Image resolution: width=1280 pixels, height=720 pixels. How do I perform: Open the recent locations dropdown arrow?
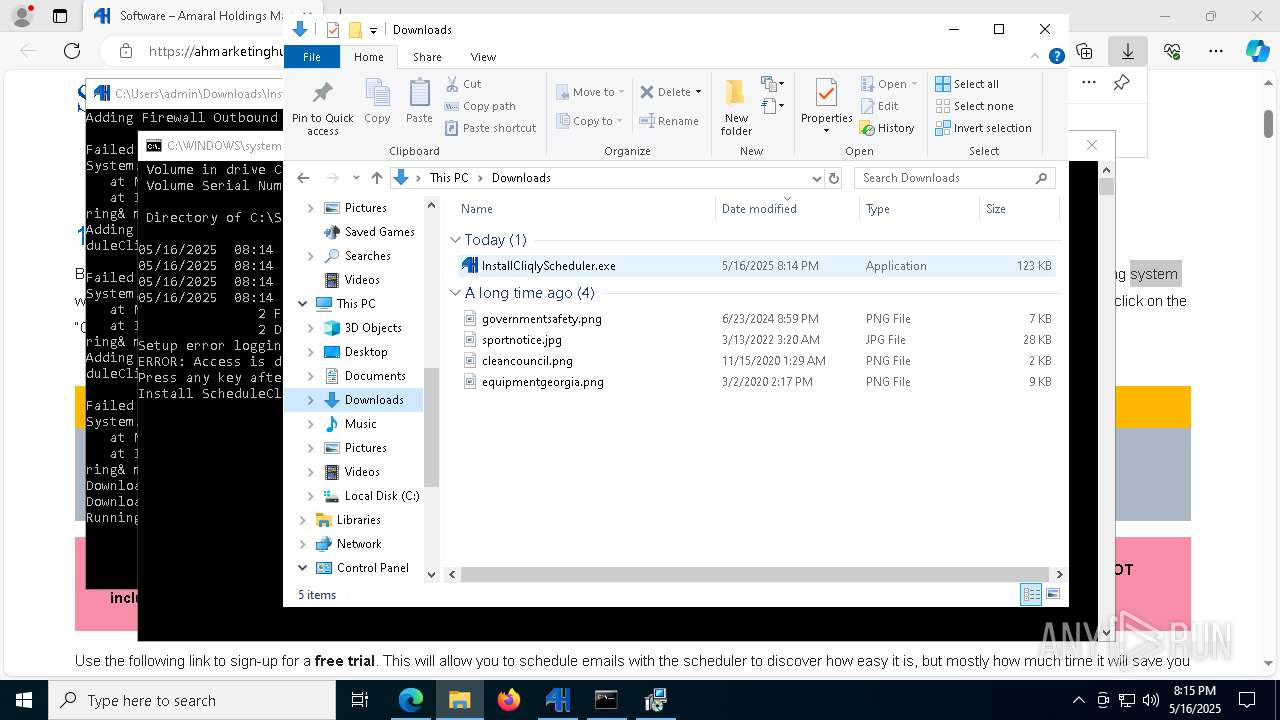pyautogui.click(x=356, y=178)
